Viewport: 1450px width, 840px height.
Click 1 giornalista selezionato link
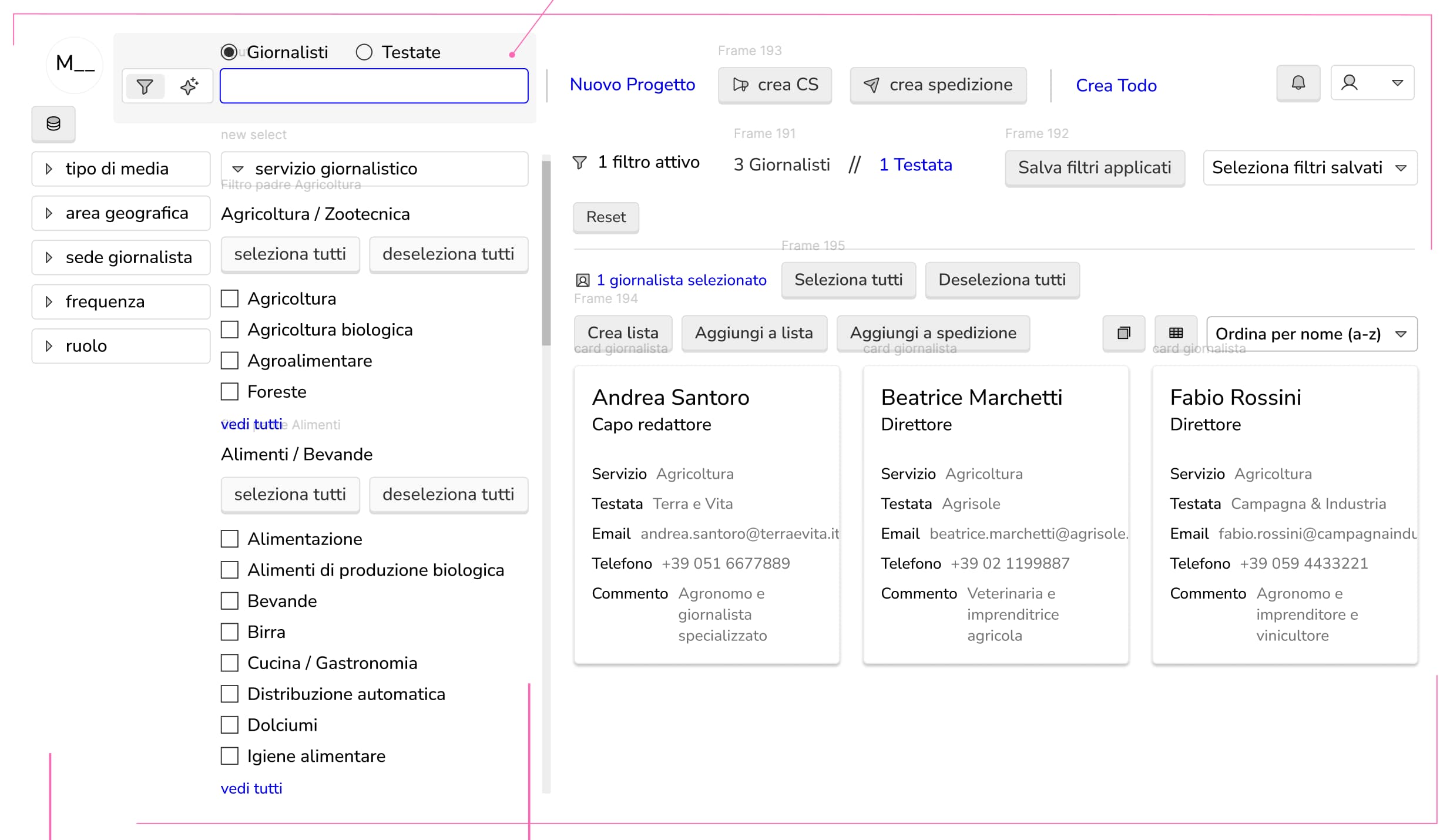point(682,280)
